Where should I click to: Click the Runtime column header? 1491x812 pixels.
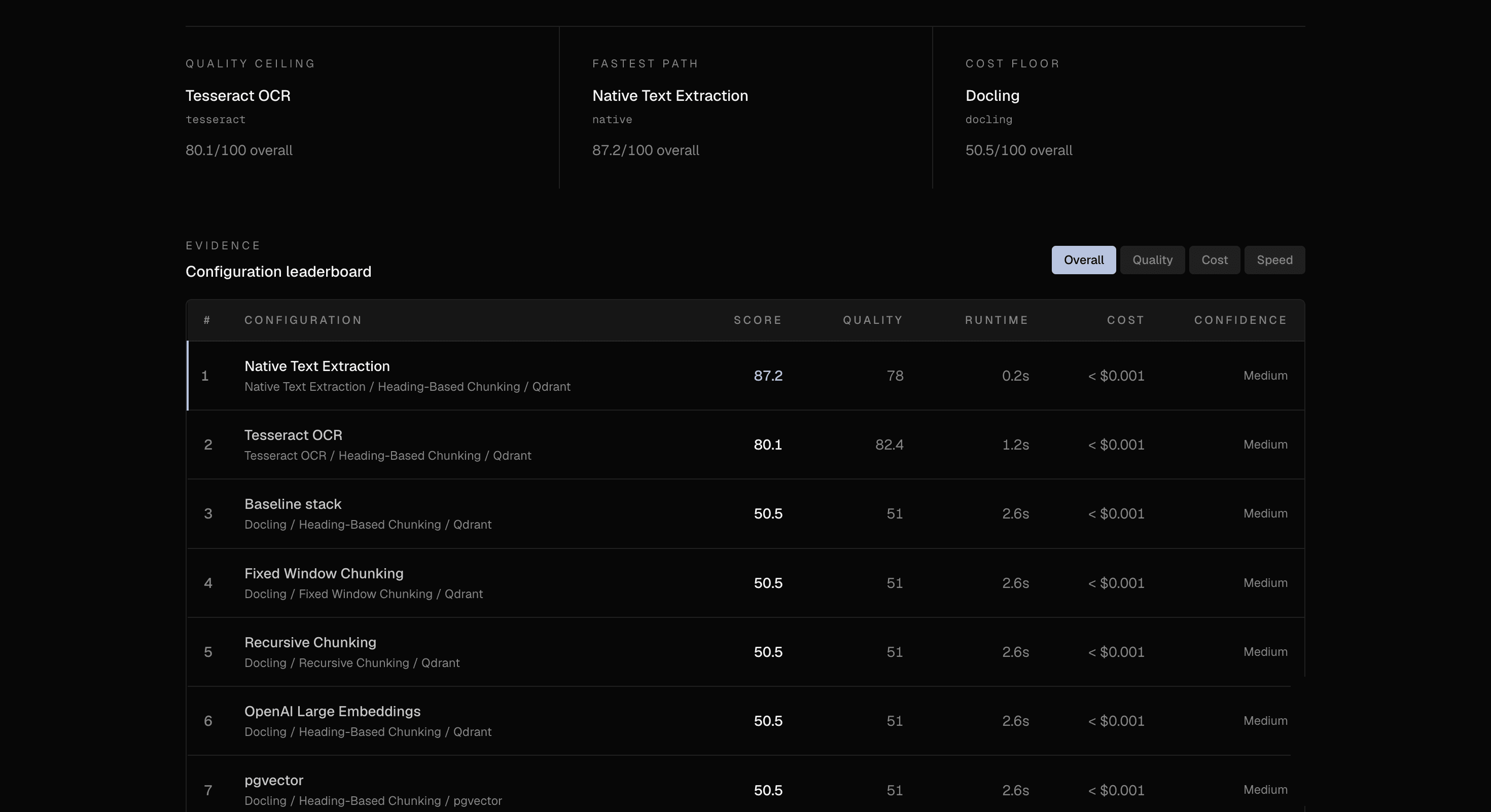tap(997, 320)
